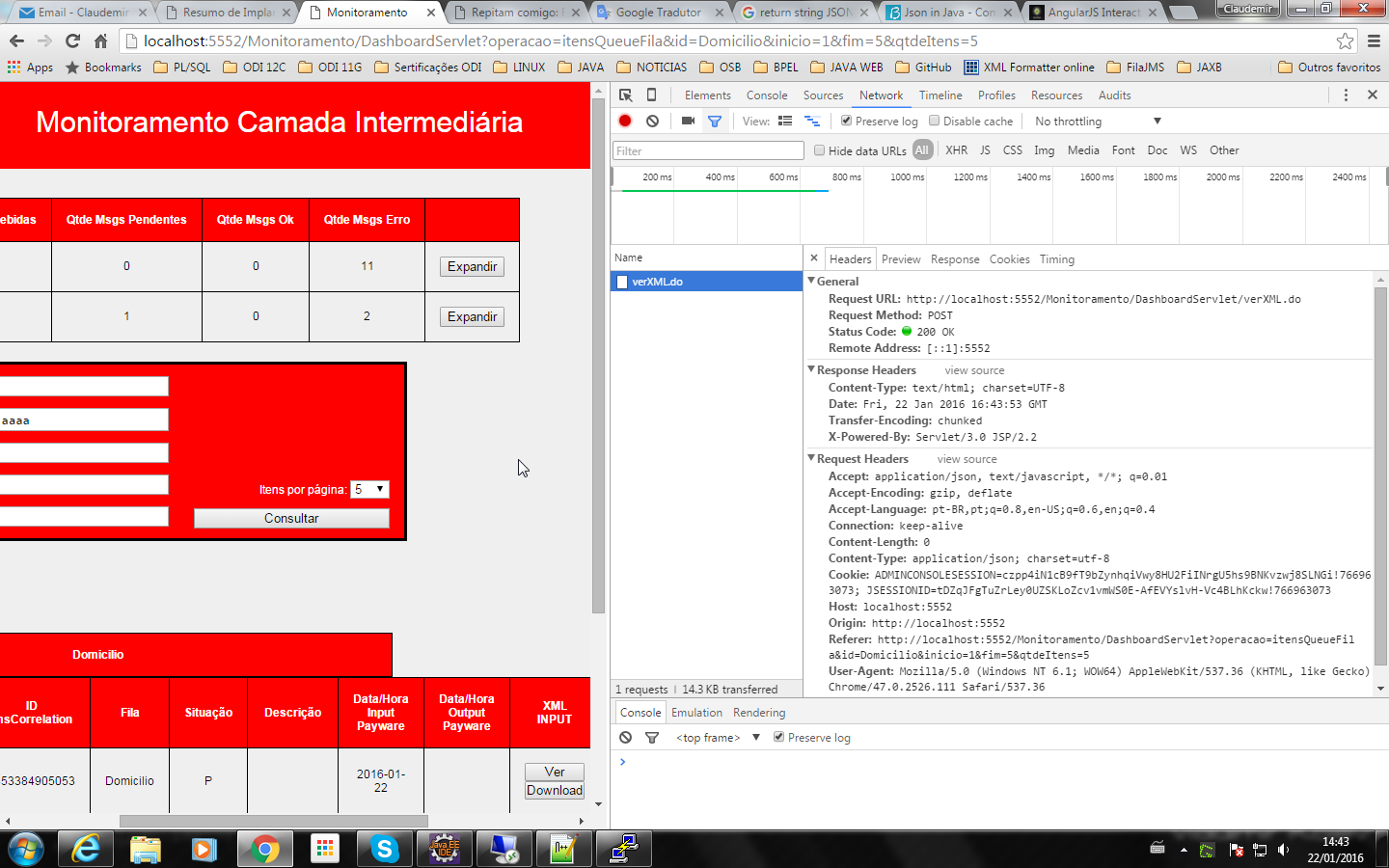Open the Response tab for verXML.do
This screenshot has height=868, width=1389.
point(955,258)
